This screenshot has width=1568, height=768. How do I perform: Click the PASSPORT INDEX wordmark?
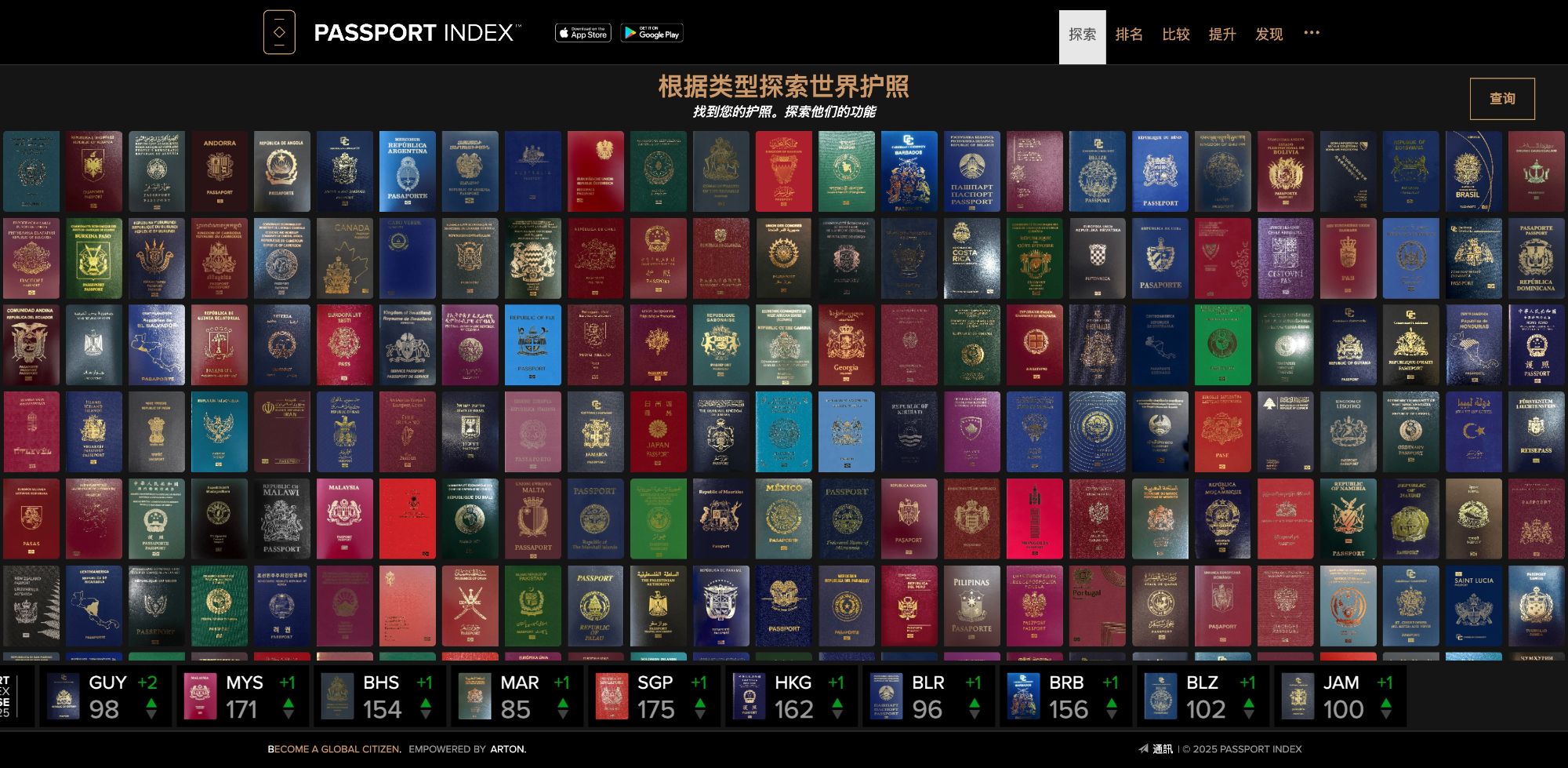click(416, 32)
